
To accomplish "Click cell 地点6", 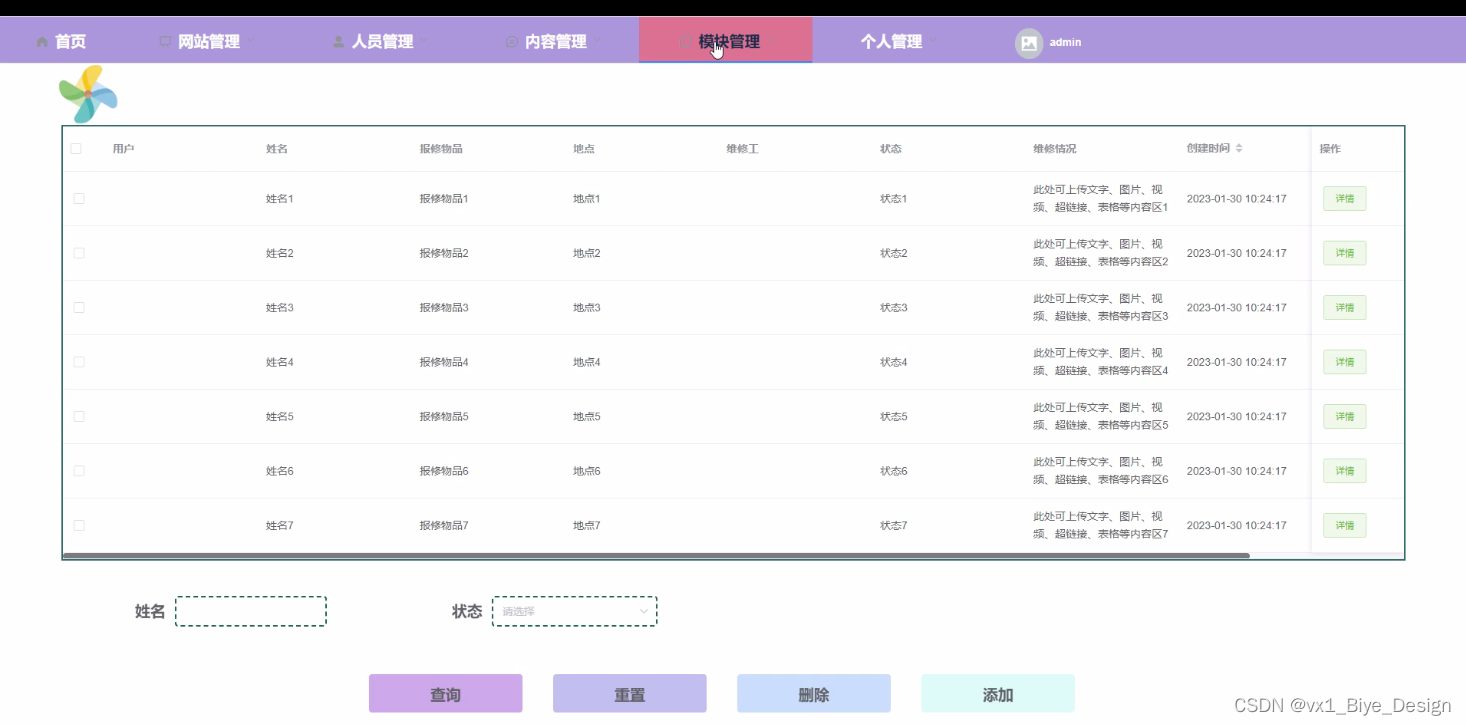I will pyautogui.click(x=587, y=471).
